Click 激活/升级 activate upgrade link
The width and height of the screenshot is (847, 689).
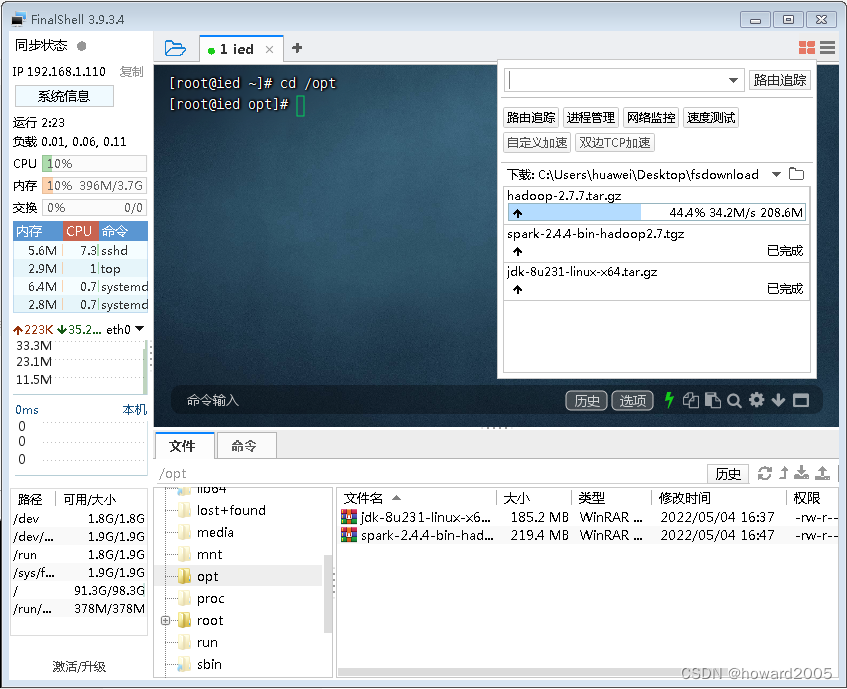pos(79,667)
